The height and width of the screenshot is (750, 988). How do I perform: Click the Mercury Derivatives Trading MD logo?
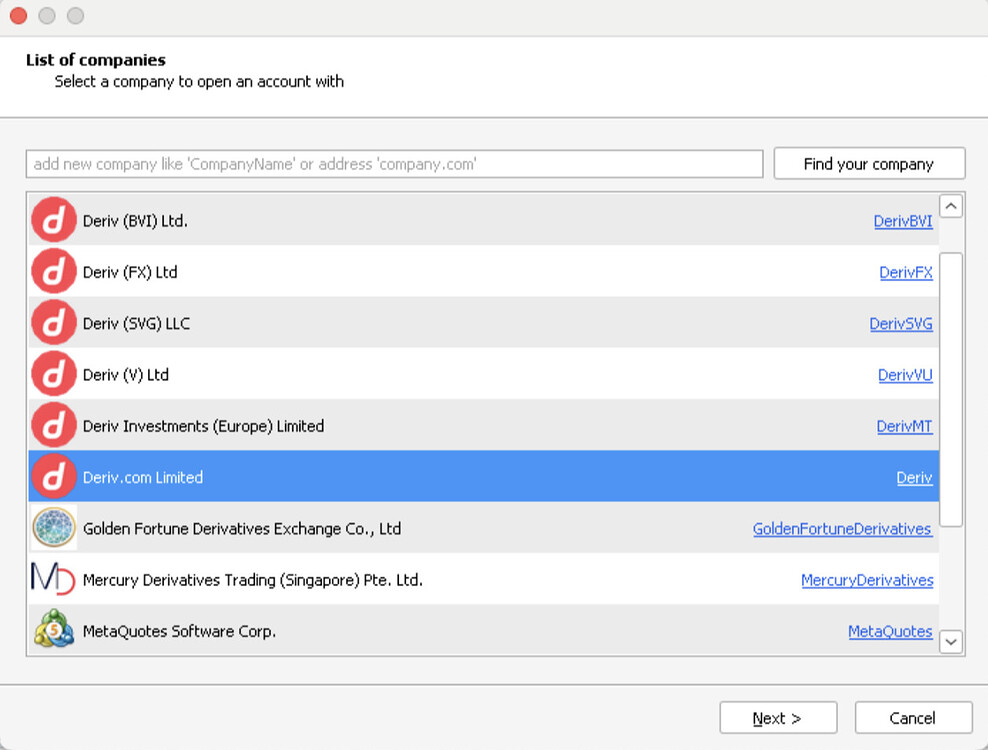(x=53, y=580)
